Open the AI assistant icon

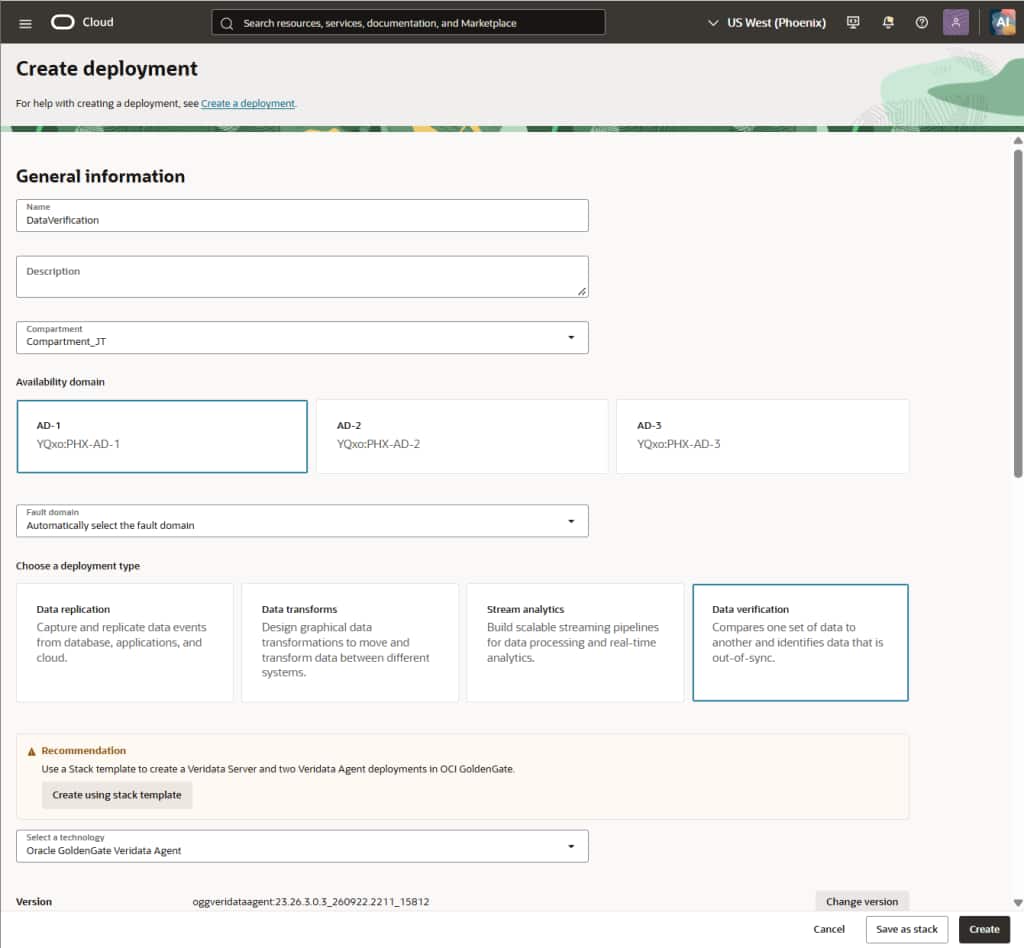click(x=1002, y=22)
